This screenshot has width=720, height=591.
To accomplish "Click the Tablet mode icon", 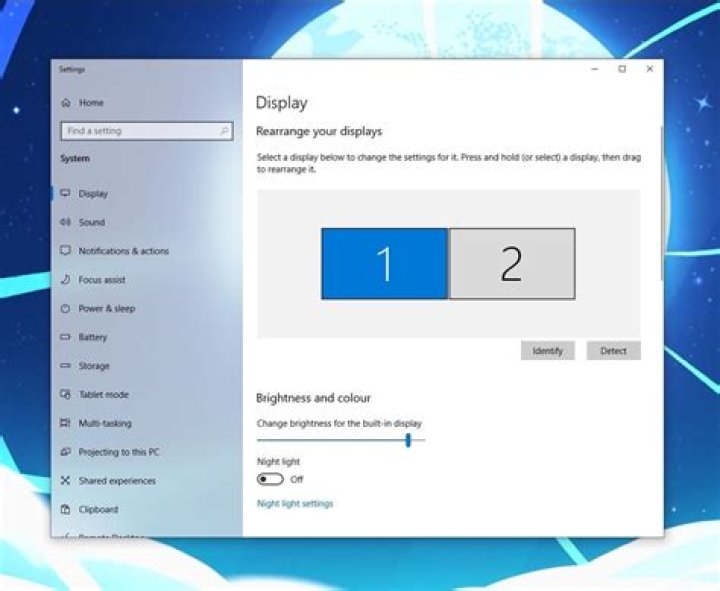I will click(66, 394).
